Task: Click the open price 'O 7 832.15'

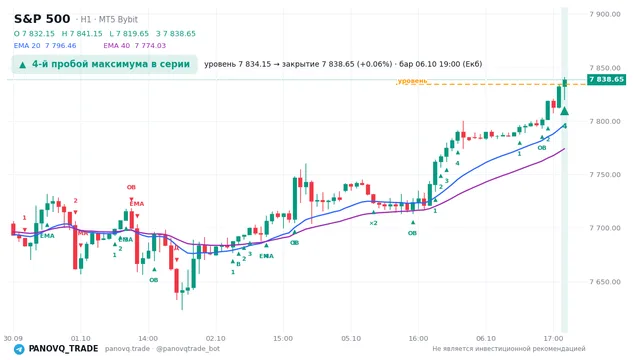Action: click(x=34, y=33)
